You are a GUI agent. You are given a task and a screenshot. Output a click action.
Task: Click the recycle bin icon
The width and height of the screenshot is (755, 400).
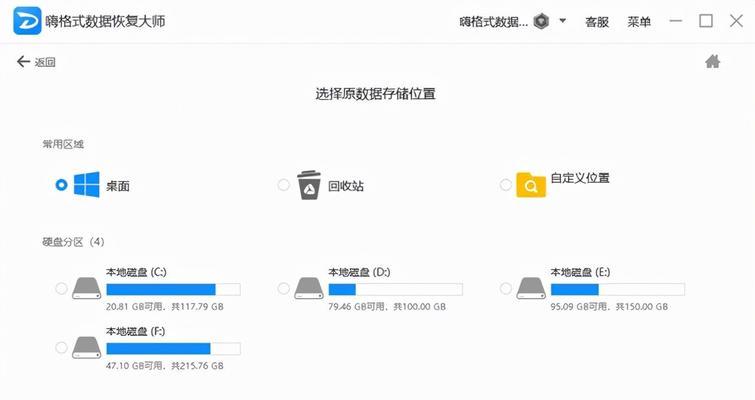[309, 185]
